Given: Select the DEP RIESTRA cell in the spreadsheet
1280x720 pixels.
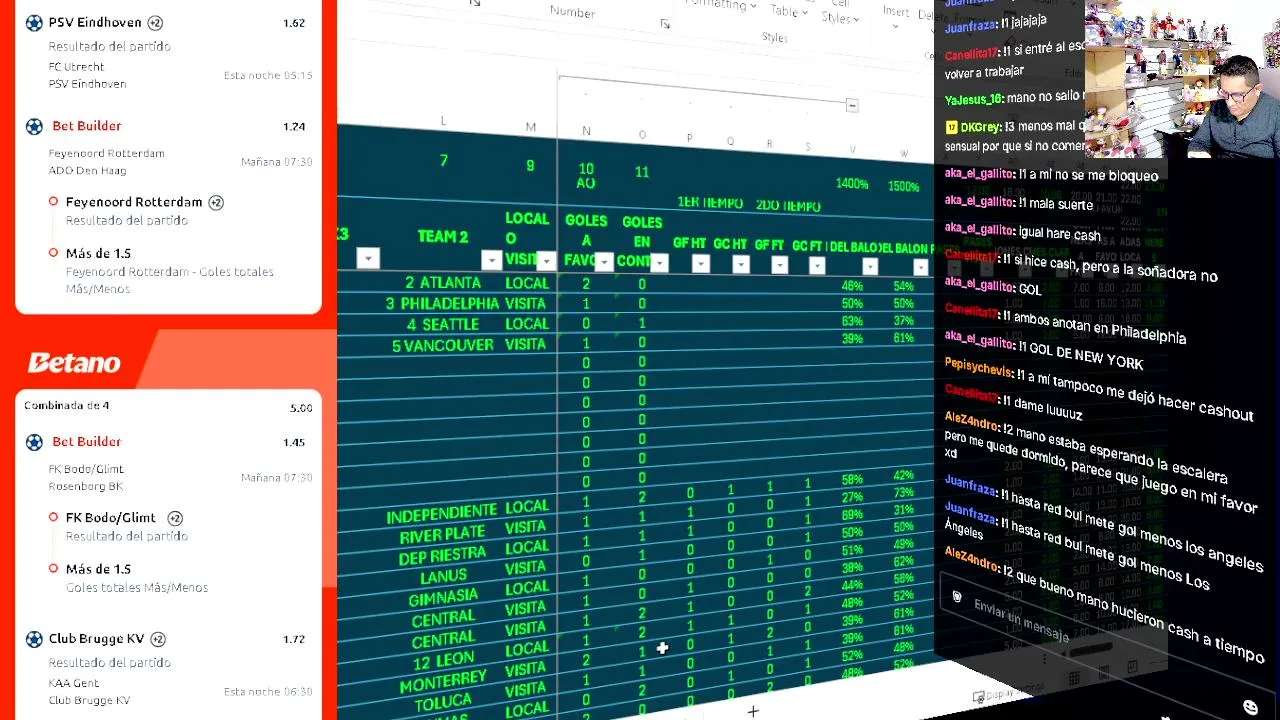Looking at the screenshot, I should (x=442, y=555).
